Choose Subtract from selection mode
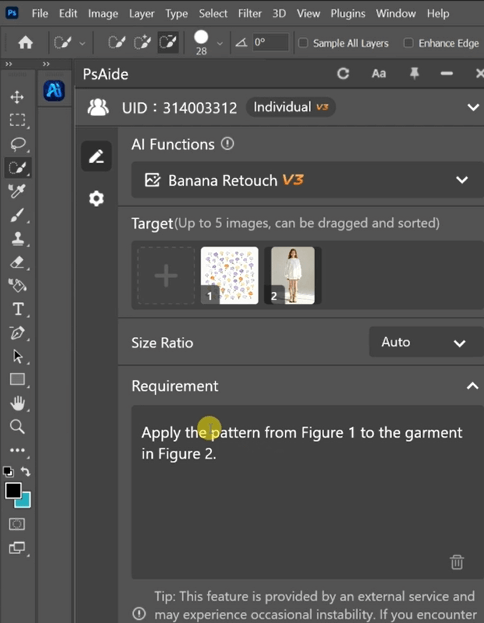Screen dimensions: 484x623 pos(168,42)
